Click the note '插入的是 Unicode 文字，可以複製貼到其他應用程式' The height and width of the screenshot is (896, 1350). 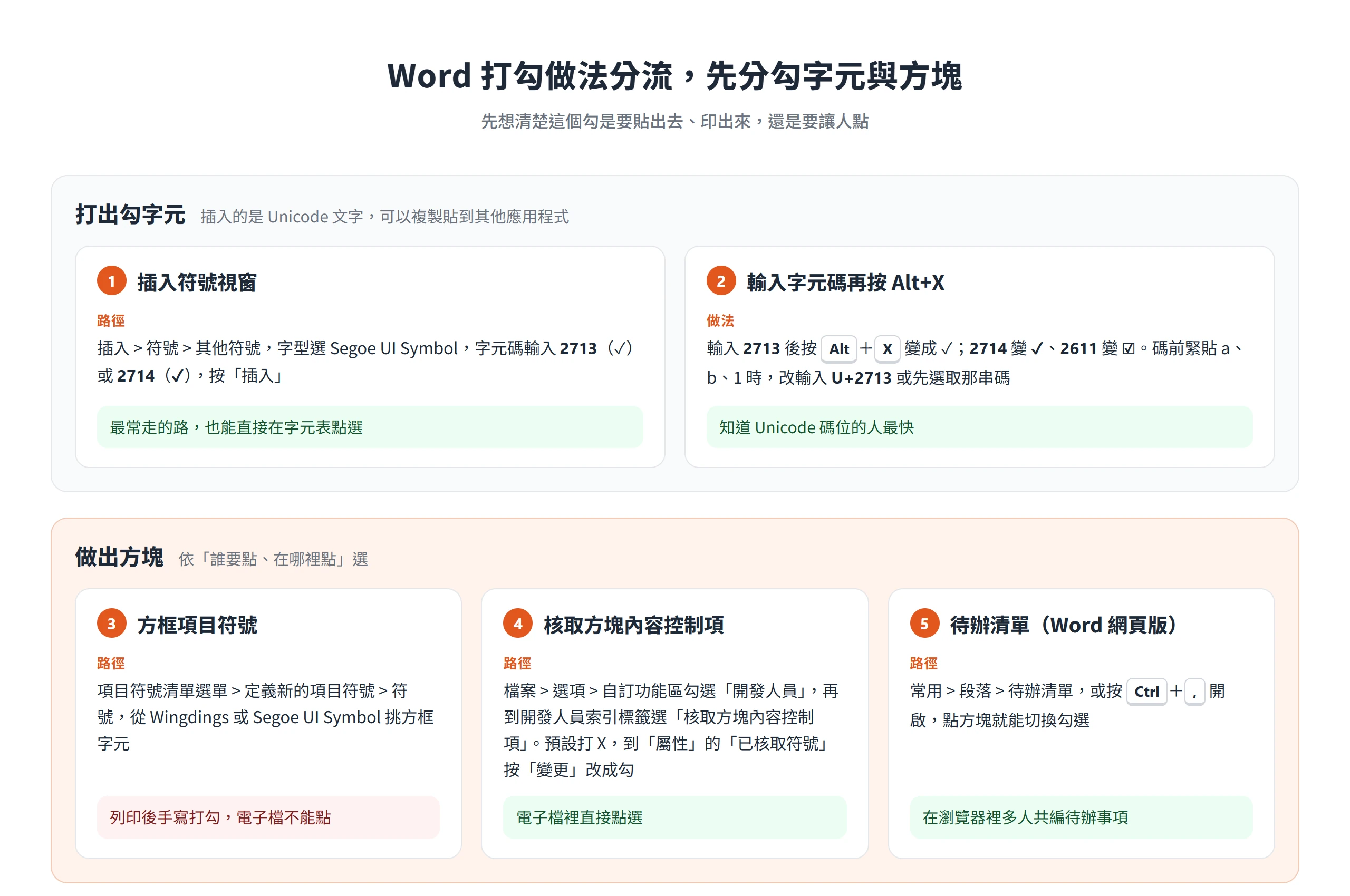384,217
